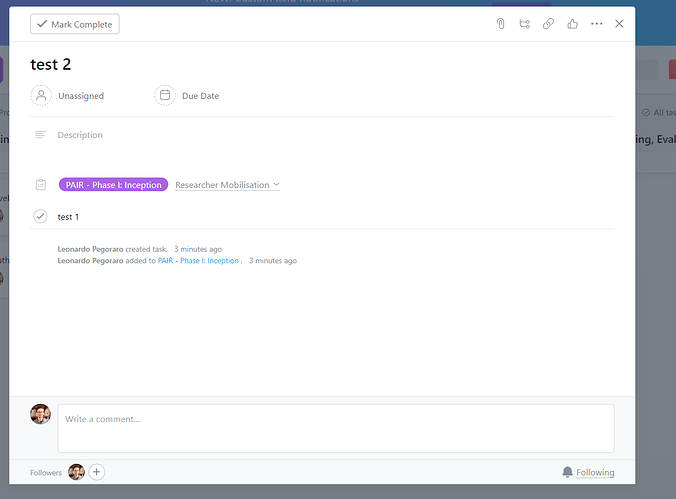Click Leonardo Pegoraro created task entry
Screen dimensions: 676x499
pyautogui.click(x=112, y=249)
